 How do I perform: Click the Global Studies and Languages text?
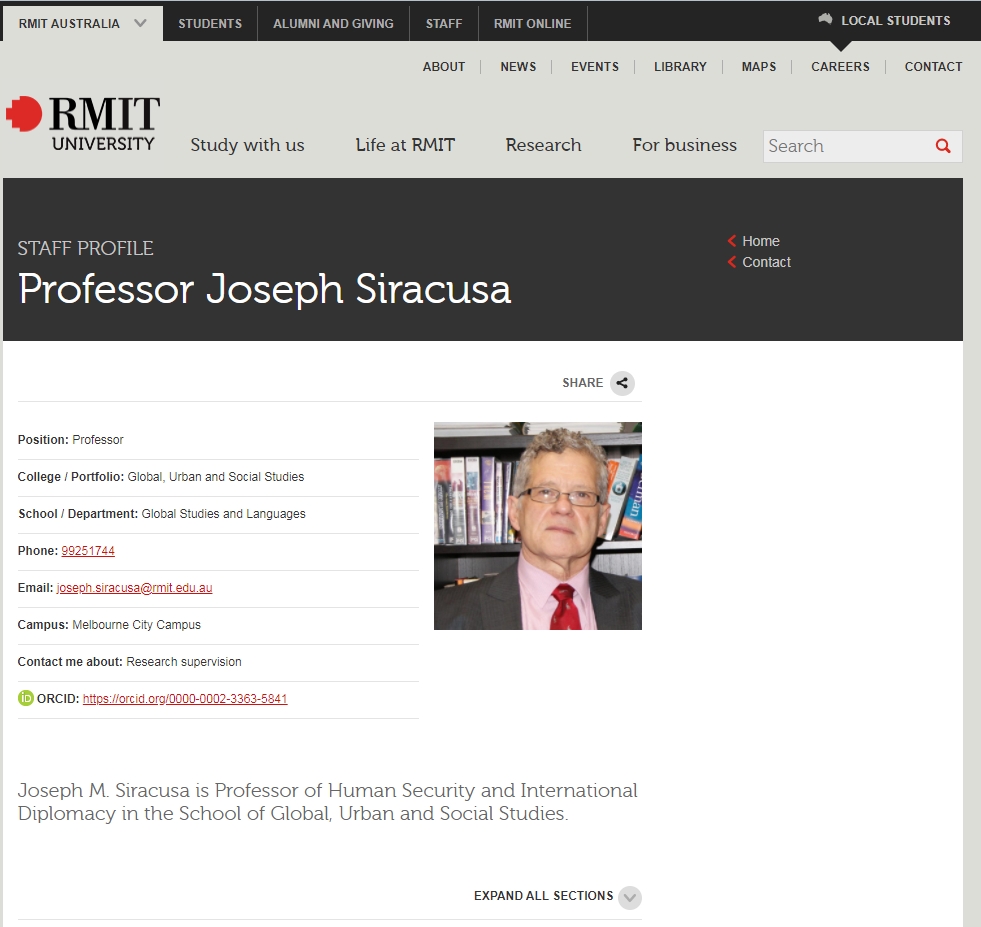[223, 514]
